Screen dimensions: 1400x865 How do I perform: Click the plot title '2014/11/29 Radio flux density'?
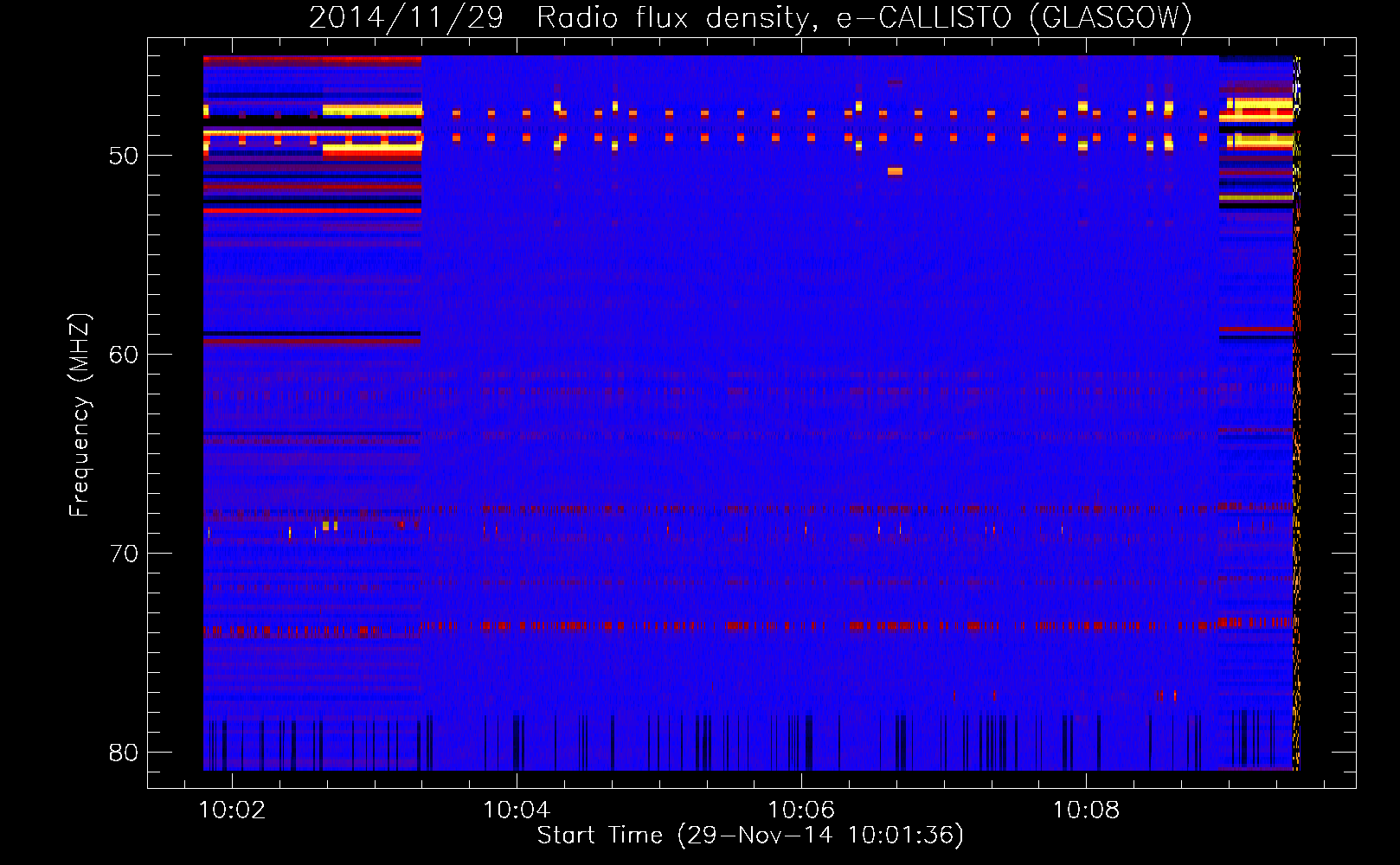click(561, 17)
